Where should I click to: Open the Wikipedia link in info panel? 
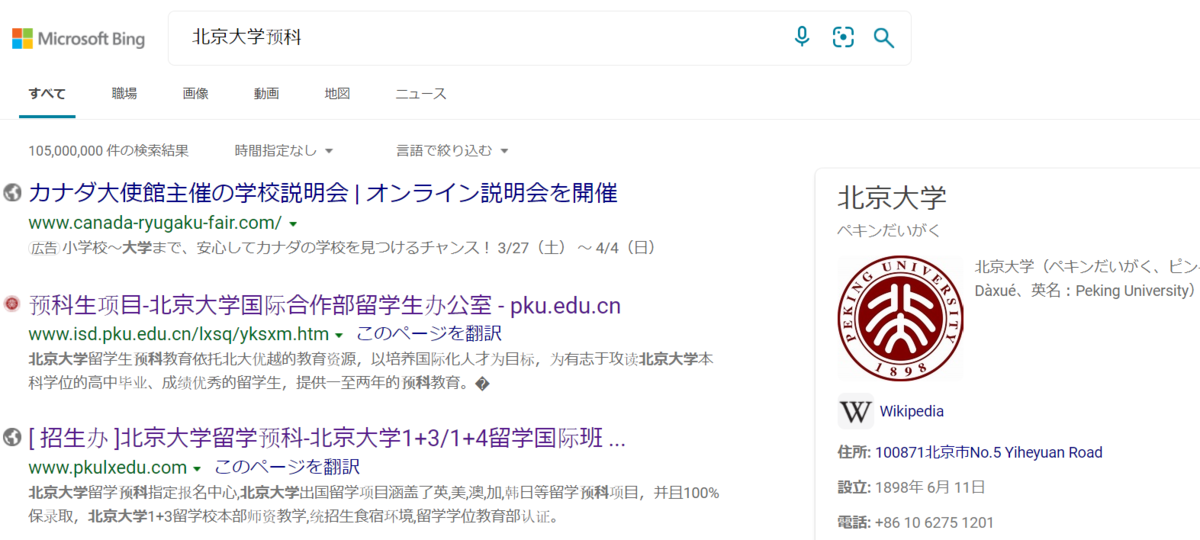912,411
